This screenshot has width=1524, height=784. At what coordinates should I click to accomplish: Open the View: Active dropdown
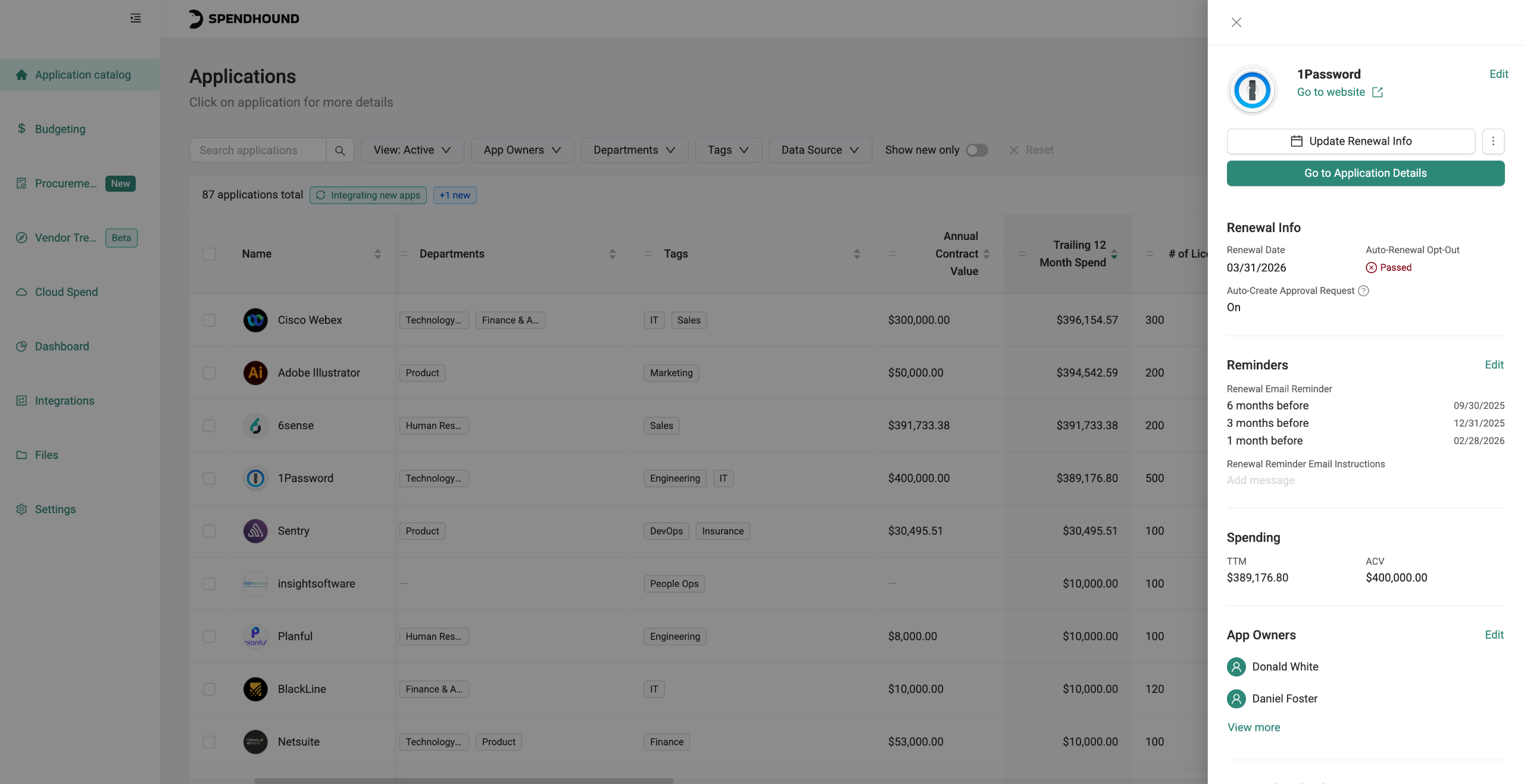pos(413,151)
